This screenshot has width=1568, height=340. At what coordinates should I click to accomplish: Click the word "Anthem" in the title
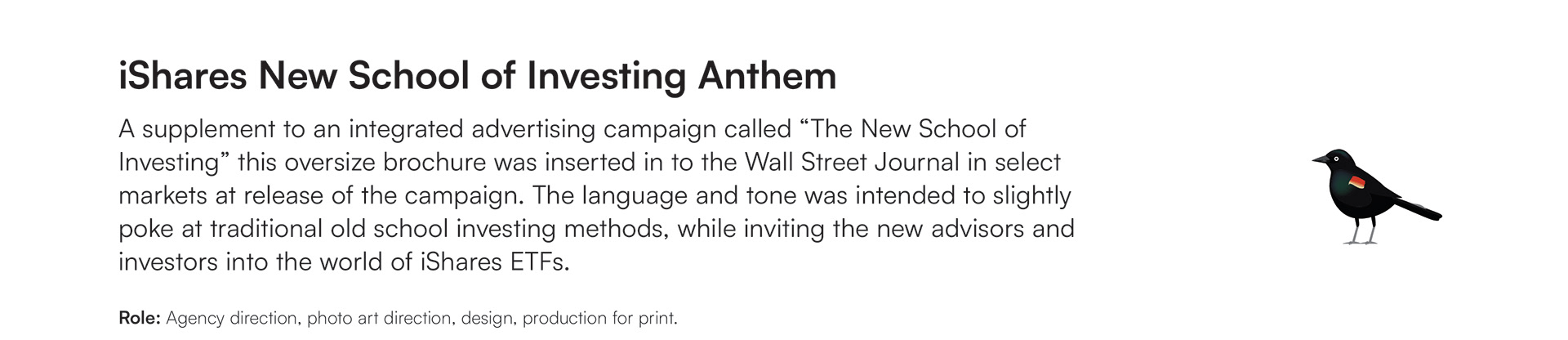[x=767, y=76]
